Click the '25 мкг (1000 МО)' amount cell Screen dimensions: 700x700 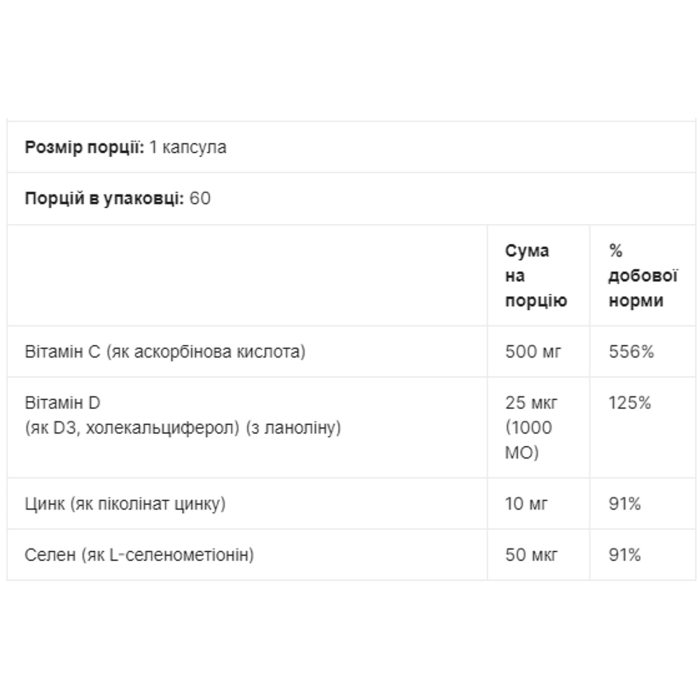(531, 428)
